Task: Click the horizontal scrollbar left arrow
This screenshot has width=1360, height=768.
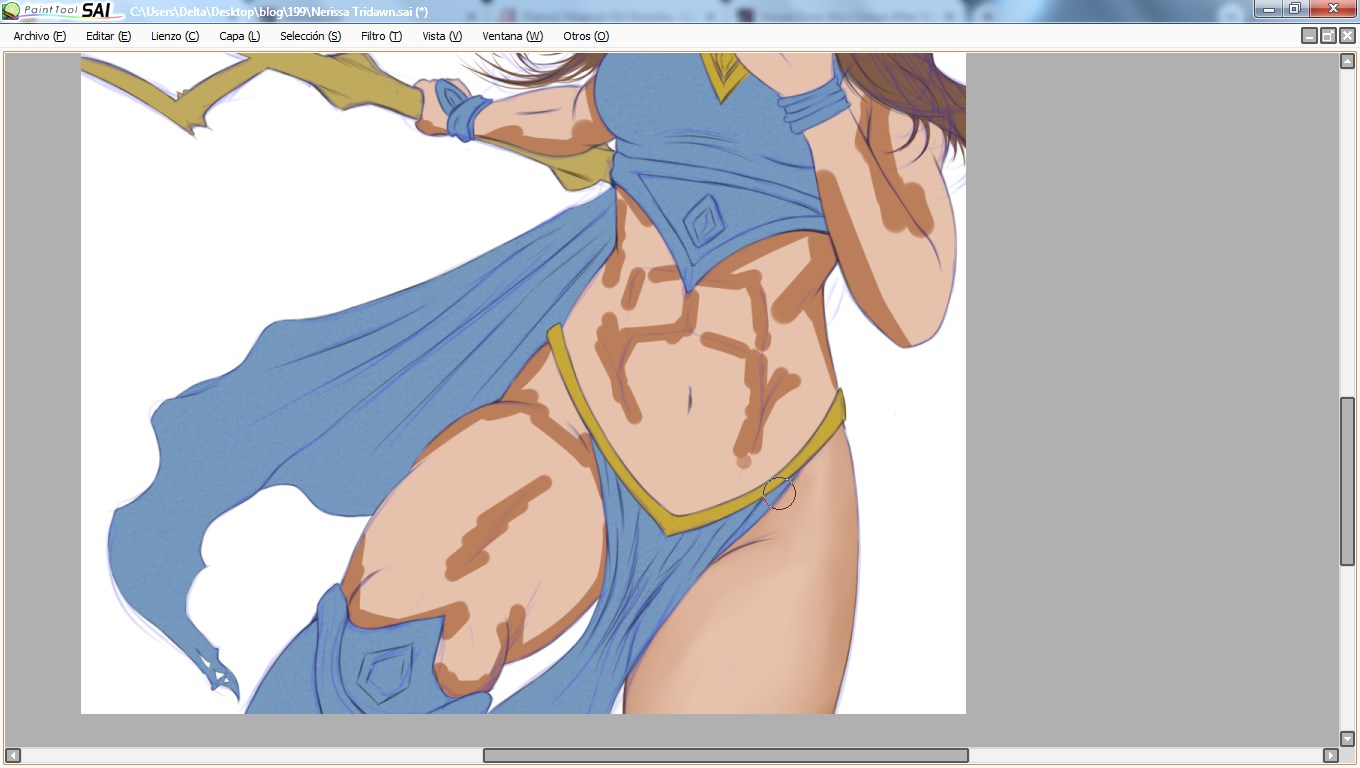Action: point(12,755)
